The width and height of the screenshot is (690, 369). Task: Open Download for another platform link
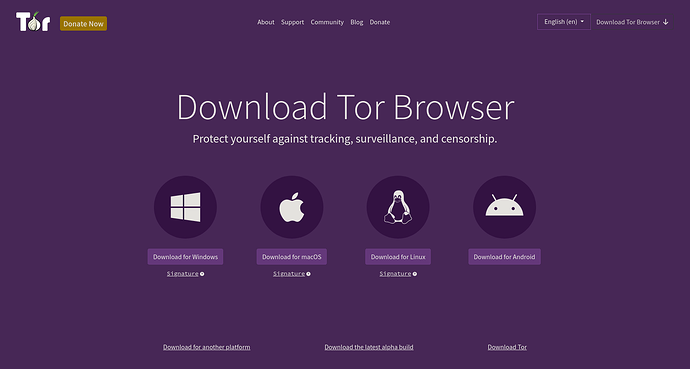[206, 347]
